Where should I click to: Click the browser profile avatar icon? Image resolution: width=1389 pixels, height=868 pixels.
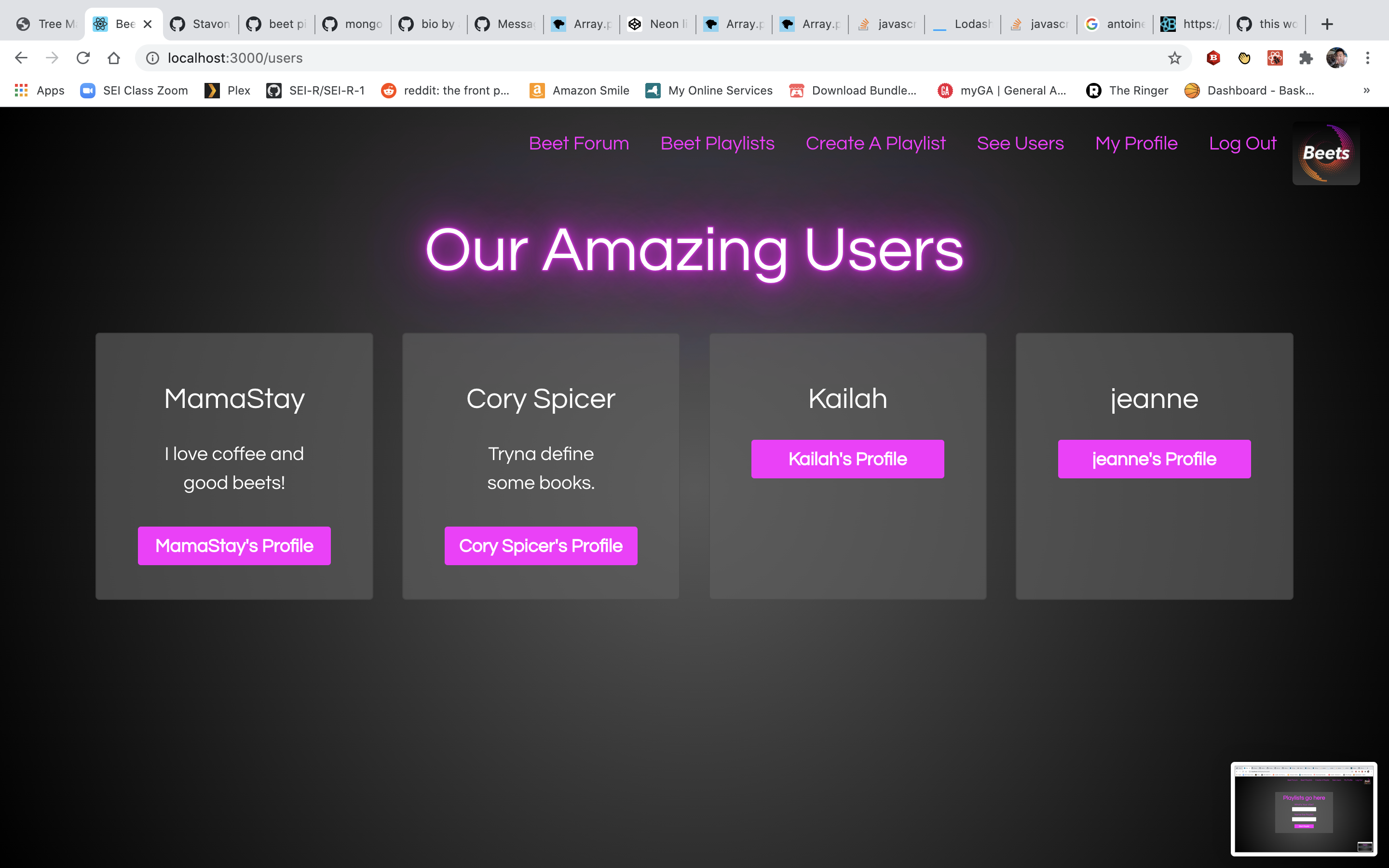(x=1337, y=57)
